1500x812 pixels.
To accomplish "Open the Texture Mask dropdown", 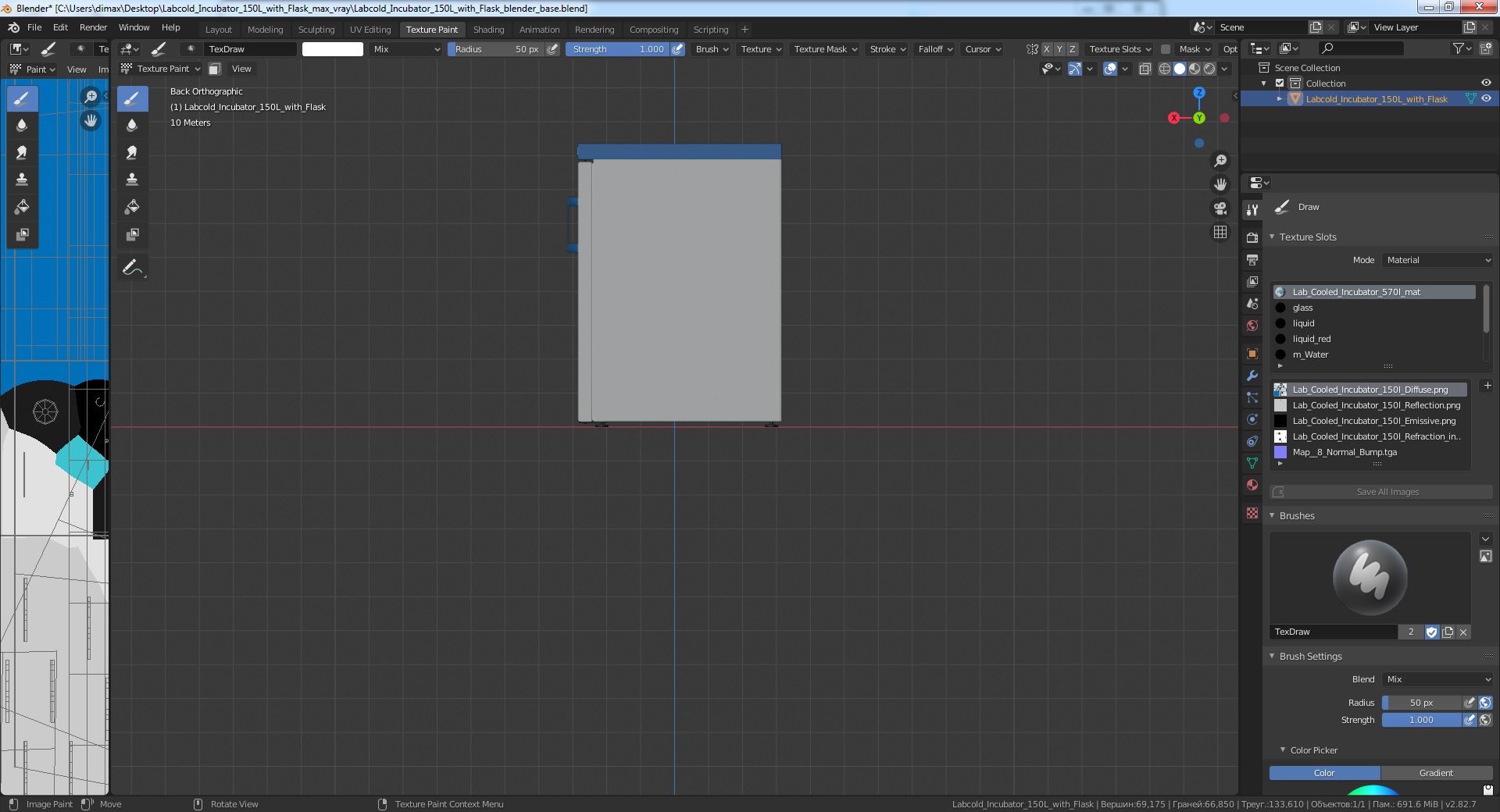I will coord(825,49).
